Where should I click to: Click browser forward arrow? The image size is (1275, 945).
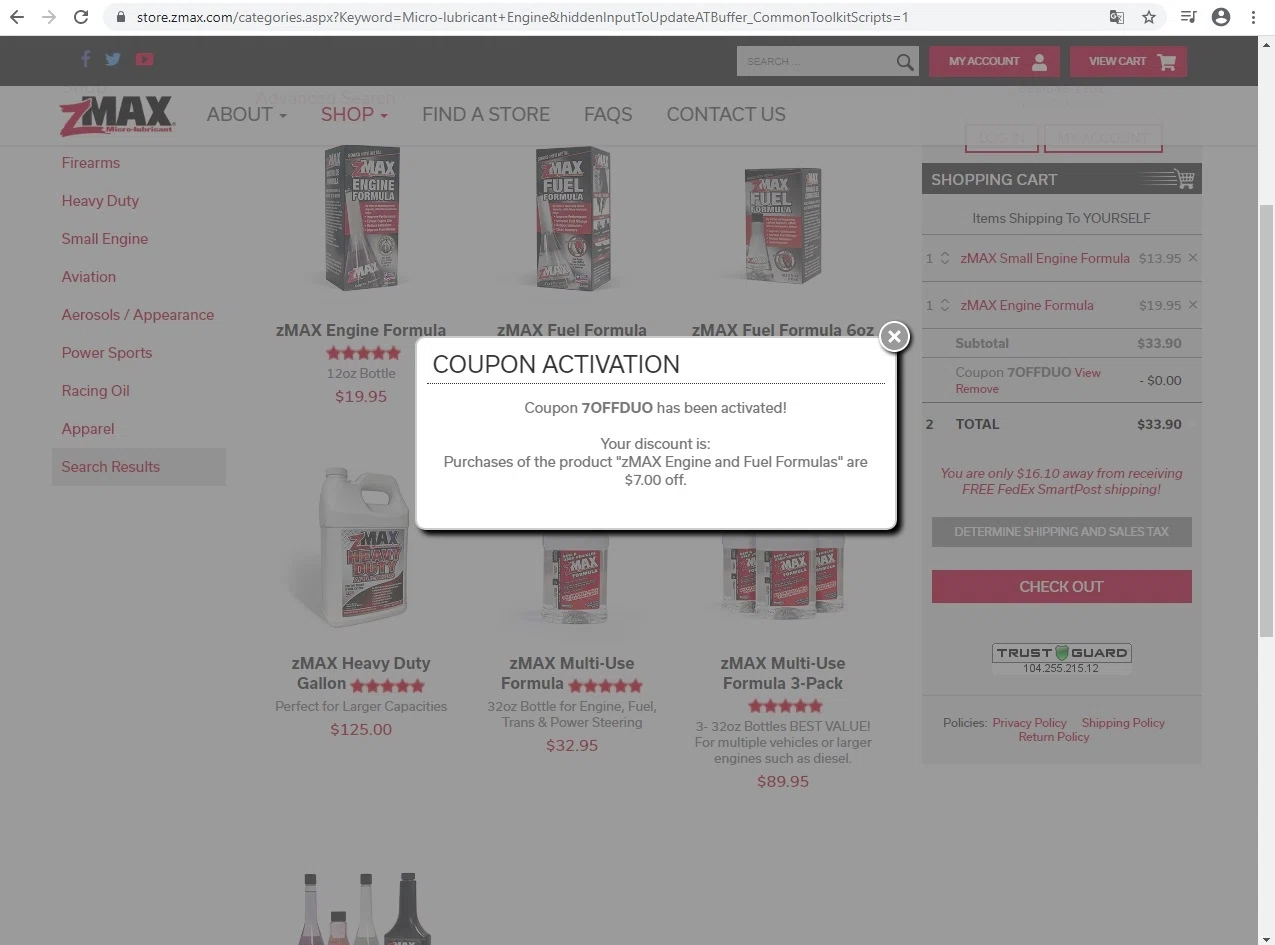tap(49, 17)
